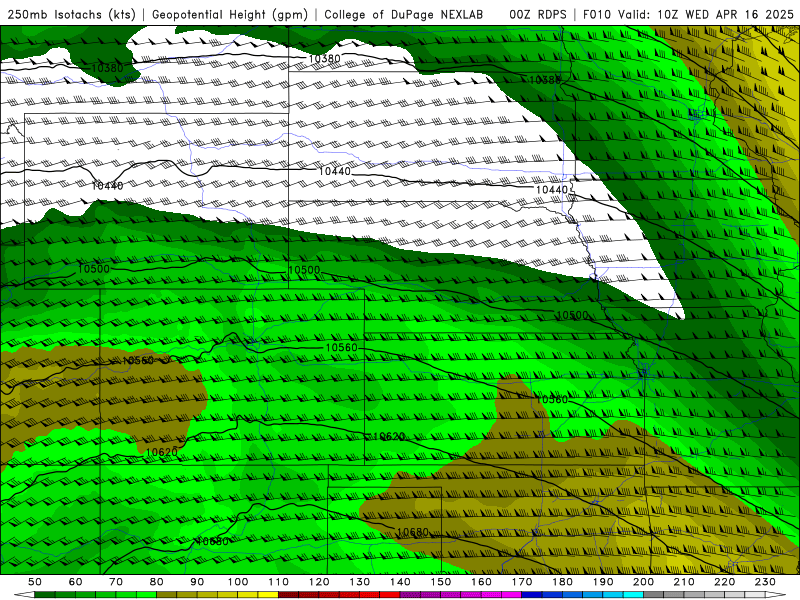
Task: Click the 80 label on the color scale
Action: tap(156, 582)
